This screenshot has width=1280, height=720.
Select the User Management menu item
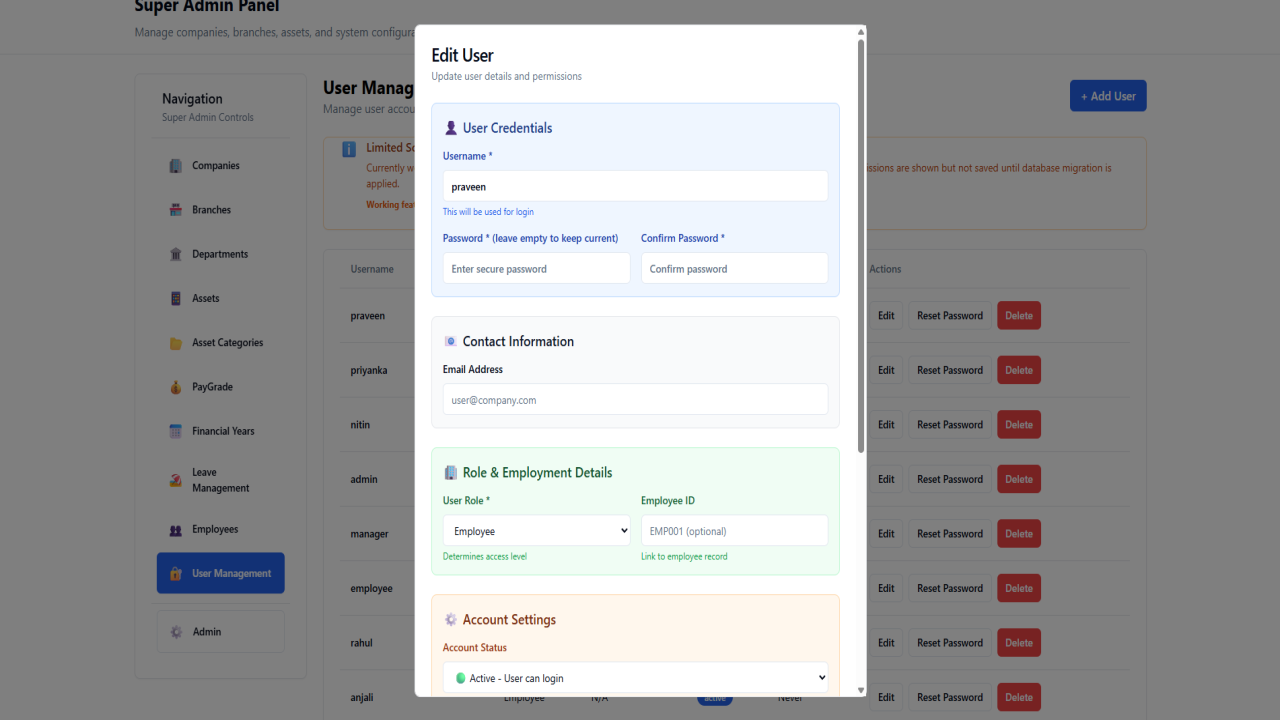click(x=221, y=573)
